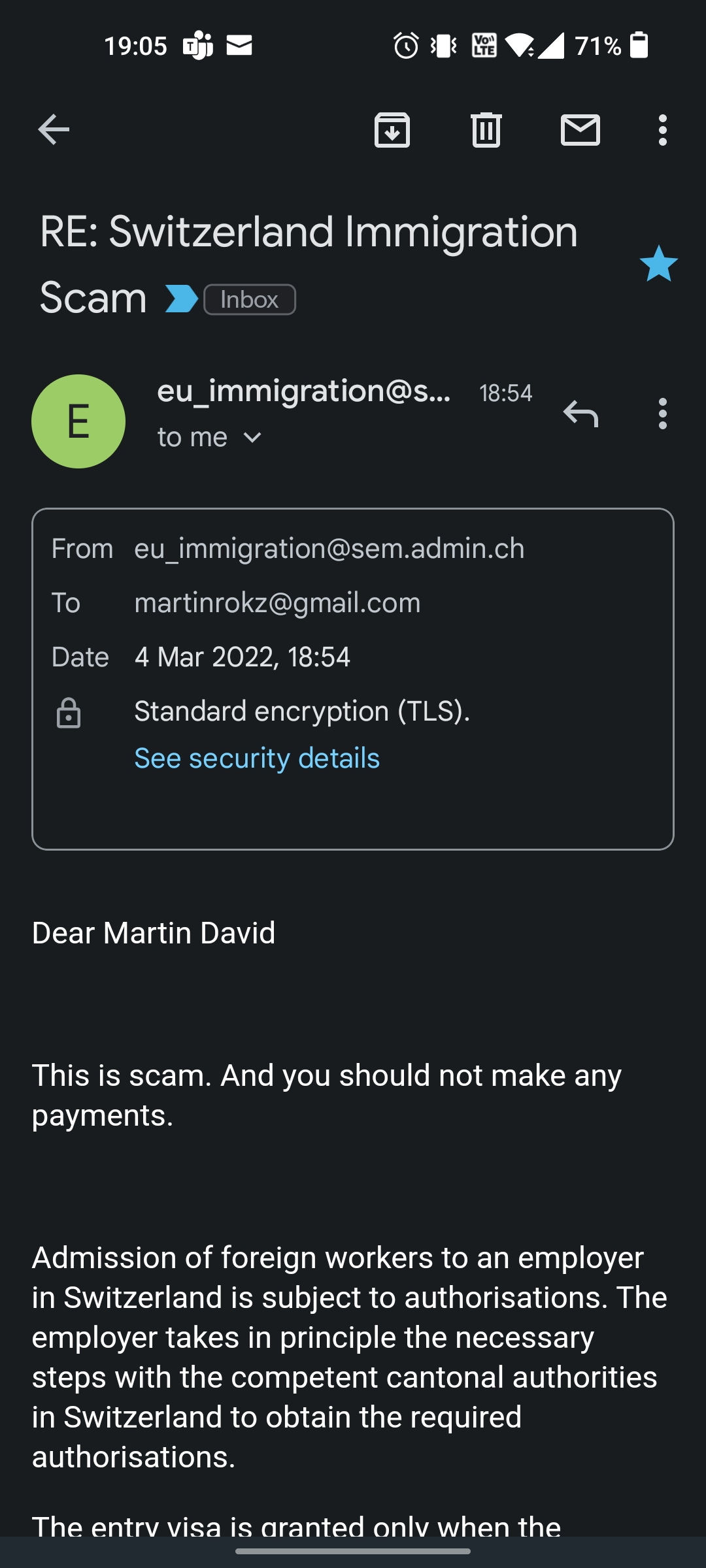Archive this email with the archive icon
This screenshot has height=1568, width=706.
[x=392, y=129]
